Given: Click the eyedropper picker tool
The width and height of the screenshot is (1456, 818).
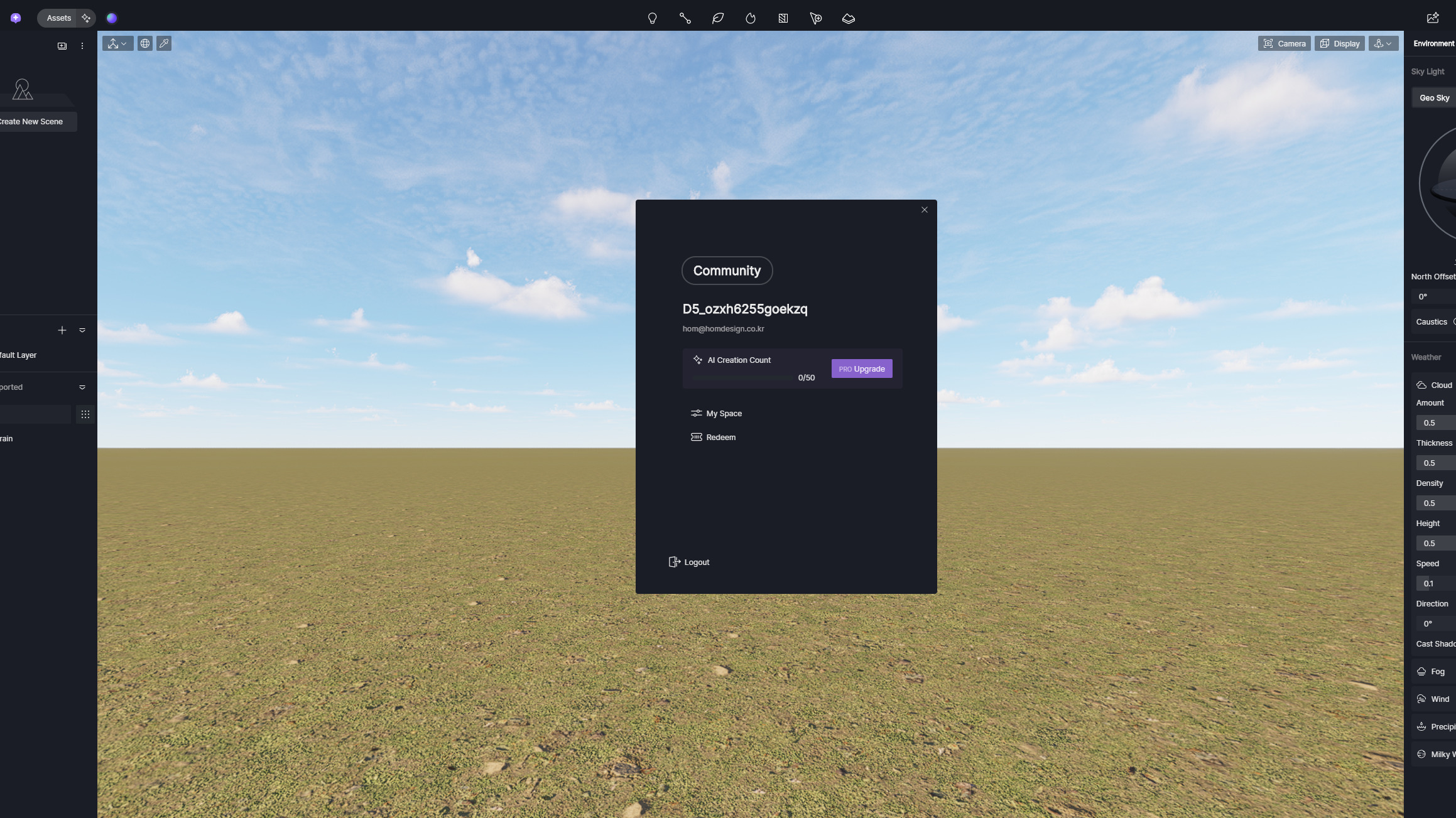Looking at the screenshot, I should [x=164, y=43].
